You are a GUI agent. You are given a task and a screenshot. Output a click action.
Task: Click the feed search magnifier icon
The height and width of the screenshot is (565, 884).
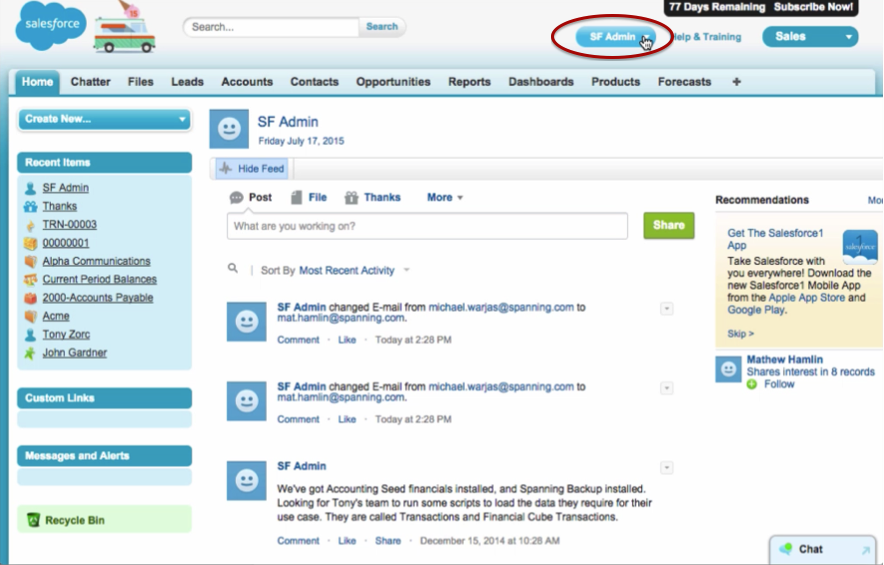(x=233, y=268)
